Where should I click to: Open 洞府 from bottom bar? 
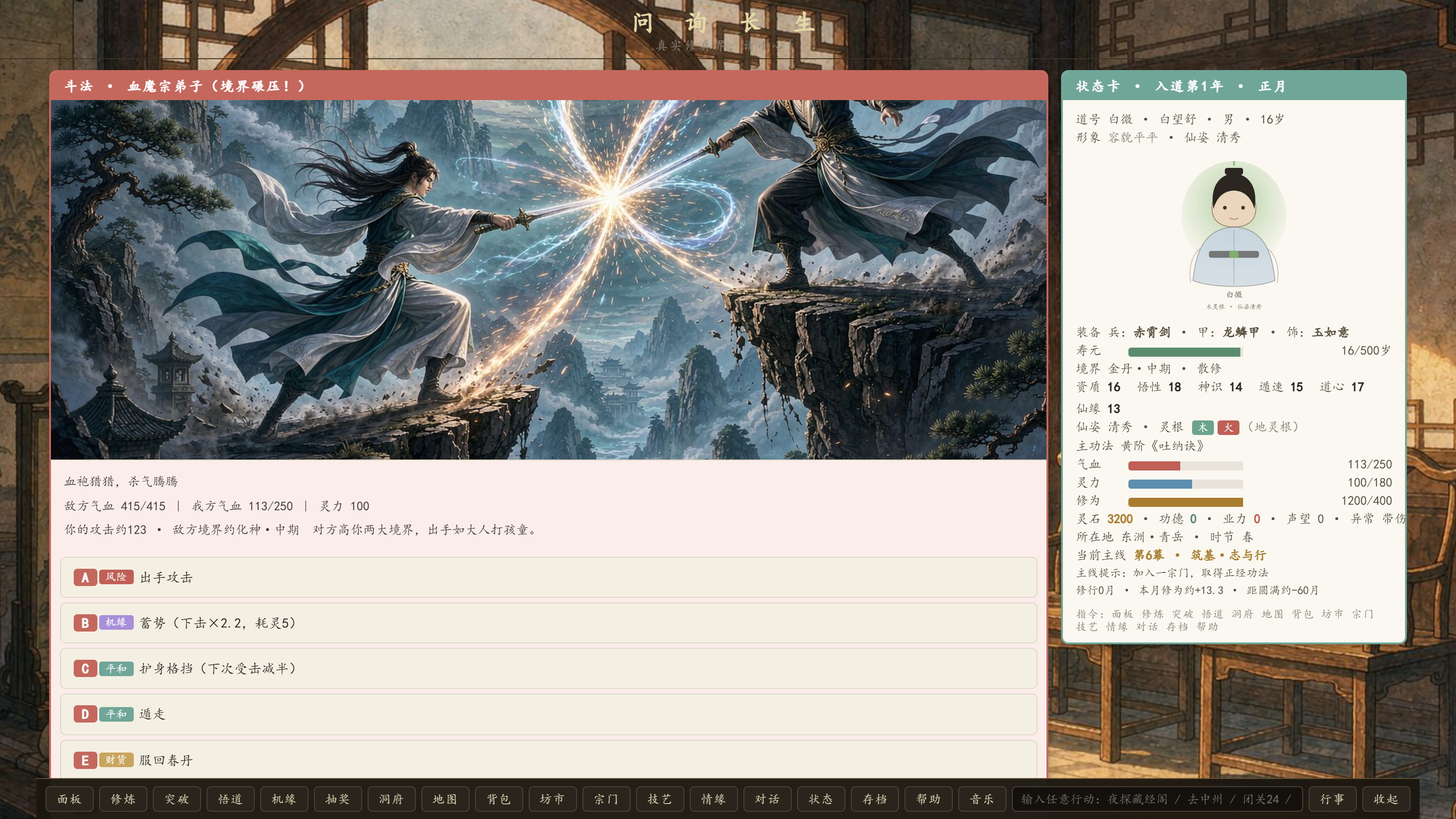click(392, 799)
